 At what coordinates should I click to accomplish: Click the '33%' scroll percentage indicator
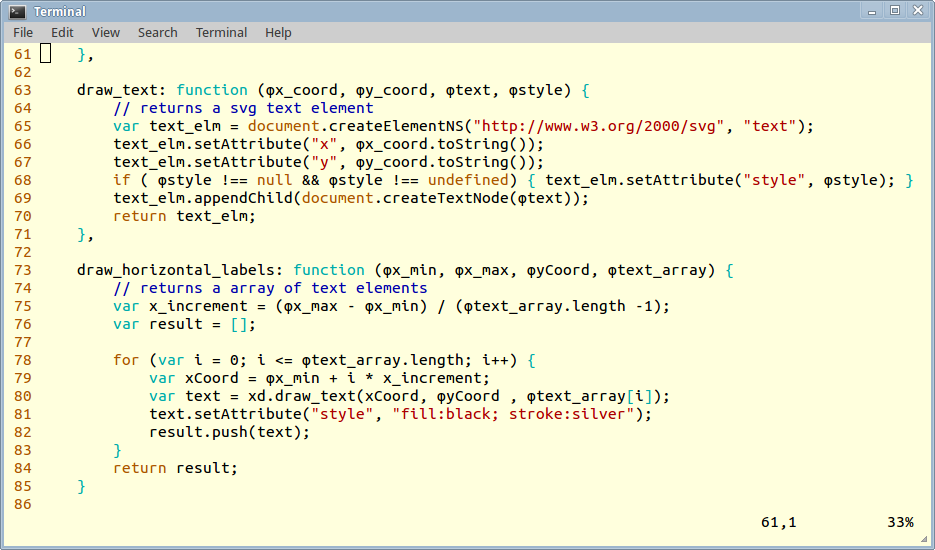pyautogui.click(x=900, y=523)
